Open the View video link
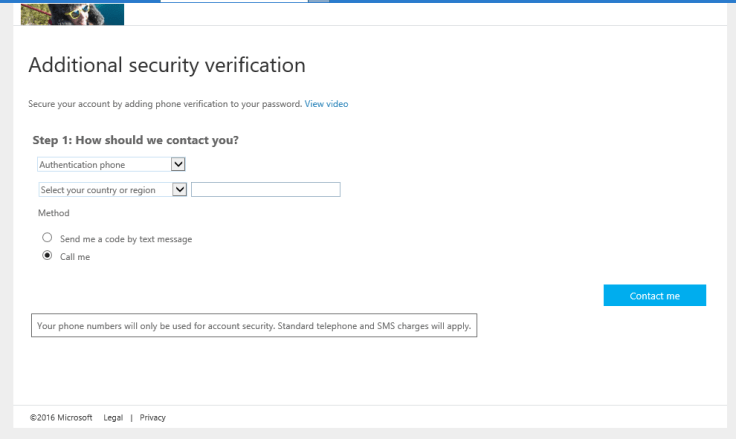Screen dimensions: 736x439 click(x=326, y=104)
